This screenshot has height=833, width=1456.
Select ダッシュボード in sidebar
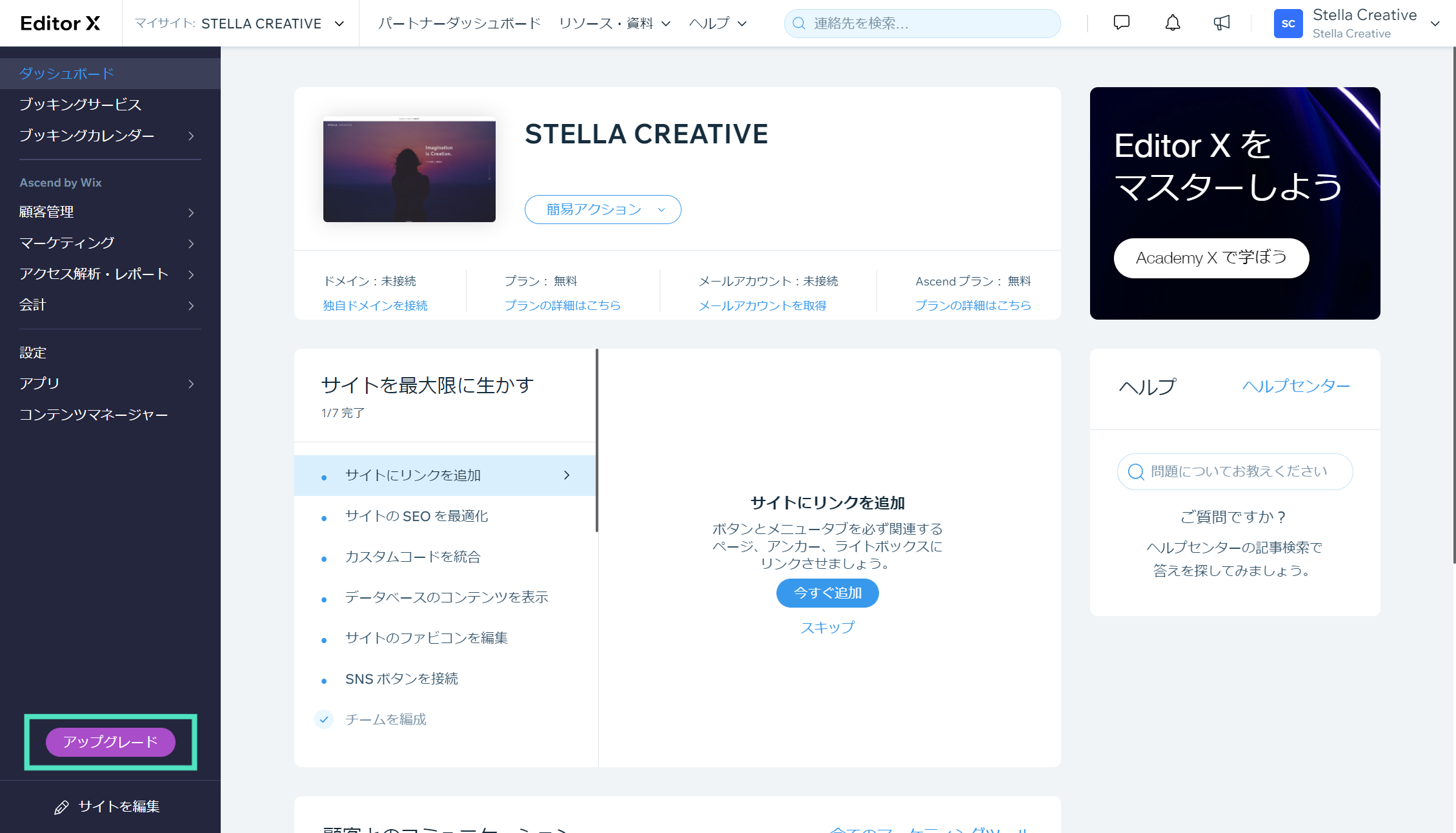coord(110,74)
